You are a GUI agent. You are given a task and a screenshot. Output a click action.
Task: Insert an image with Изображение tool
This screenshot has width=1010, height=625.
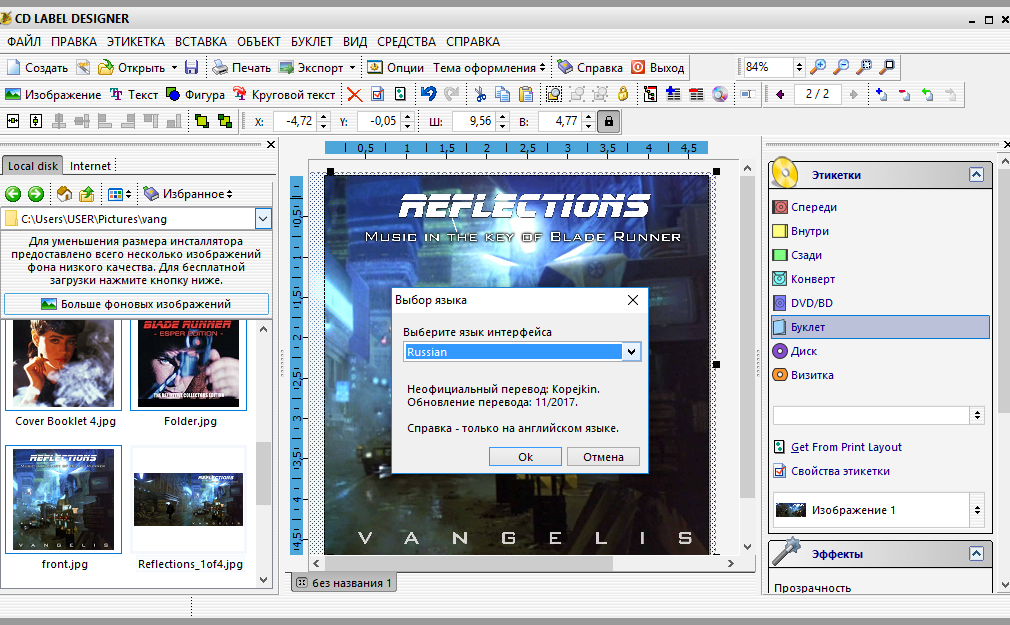pyautogui.click(x=53, y=95)
